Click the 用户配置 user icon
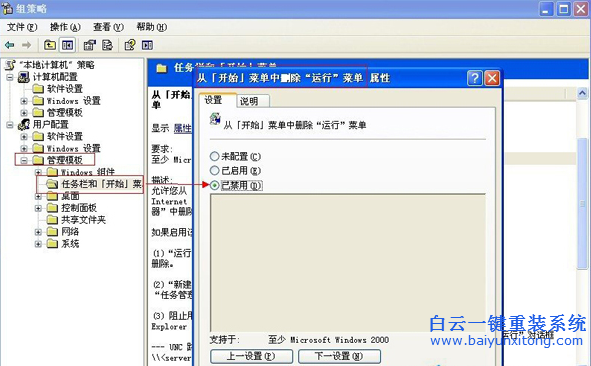The height and width of the screenshot is (366, 591). tap(24, 124)
